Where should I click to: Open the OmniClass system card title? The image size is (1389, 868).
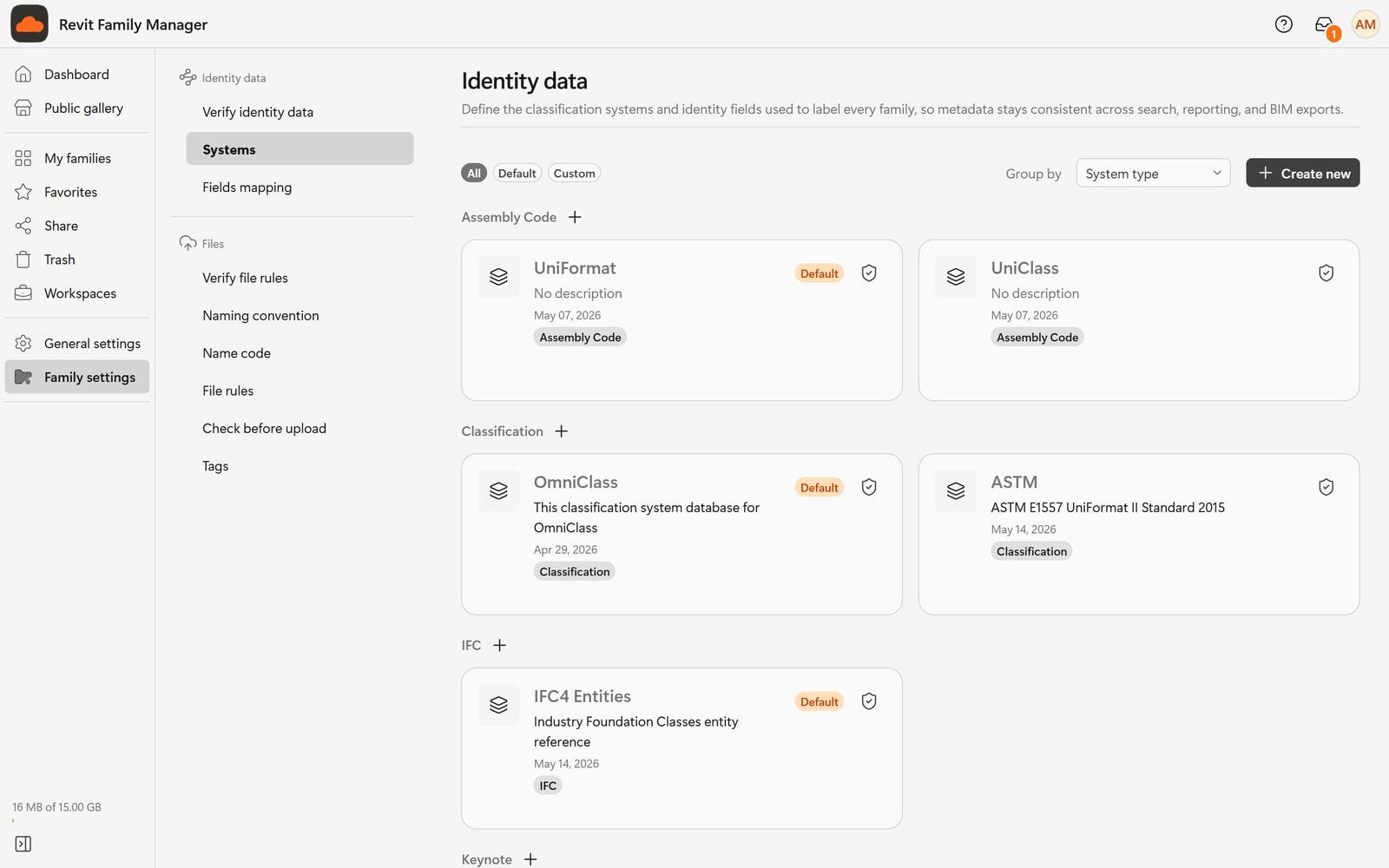click(576, 483)
